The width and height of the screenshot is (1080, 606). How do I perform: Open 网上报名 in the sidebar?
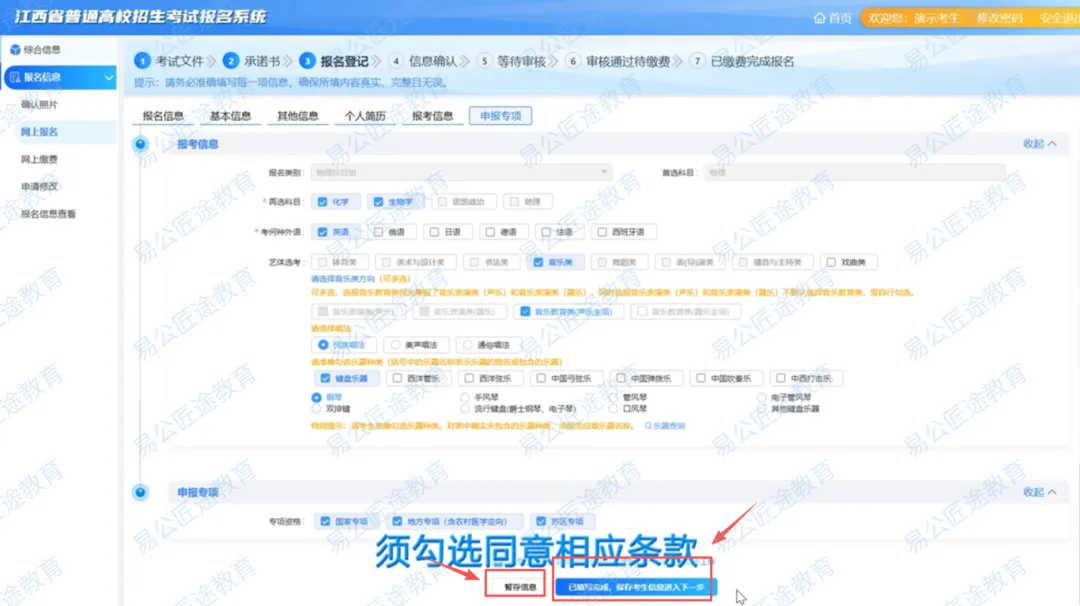pyautogui.click(x=39, y=132)
